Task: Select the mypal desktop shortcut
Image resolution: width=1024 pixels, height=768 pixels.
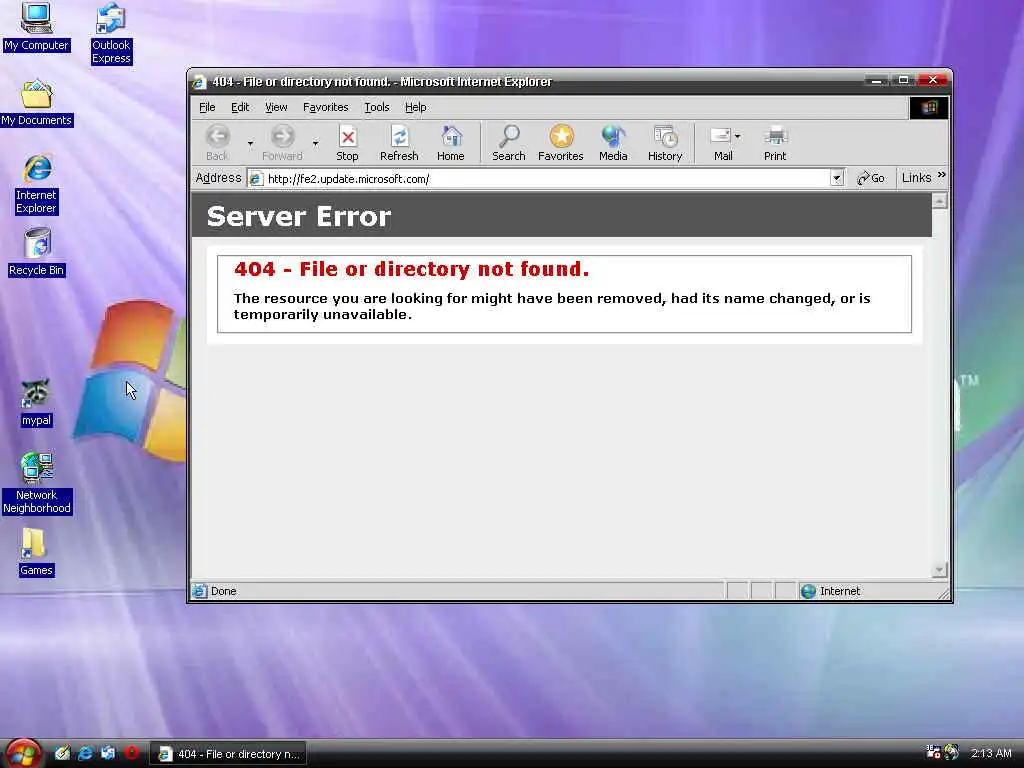Action: [36, 403]
